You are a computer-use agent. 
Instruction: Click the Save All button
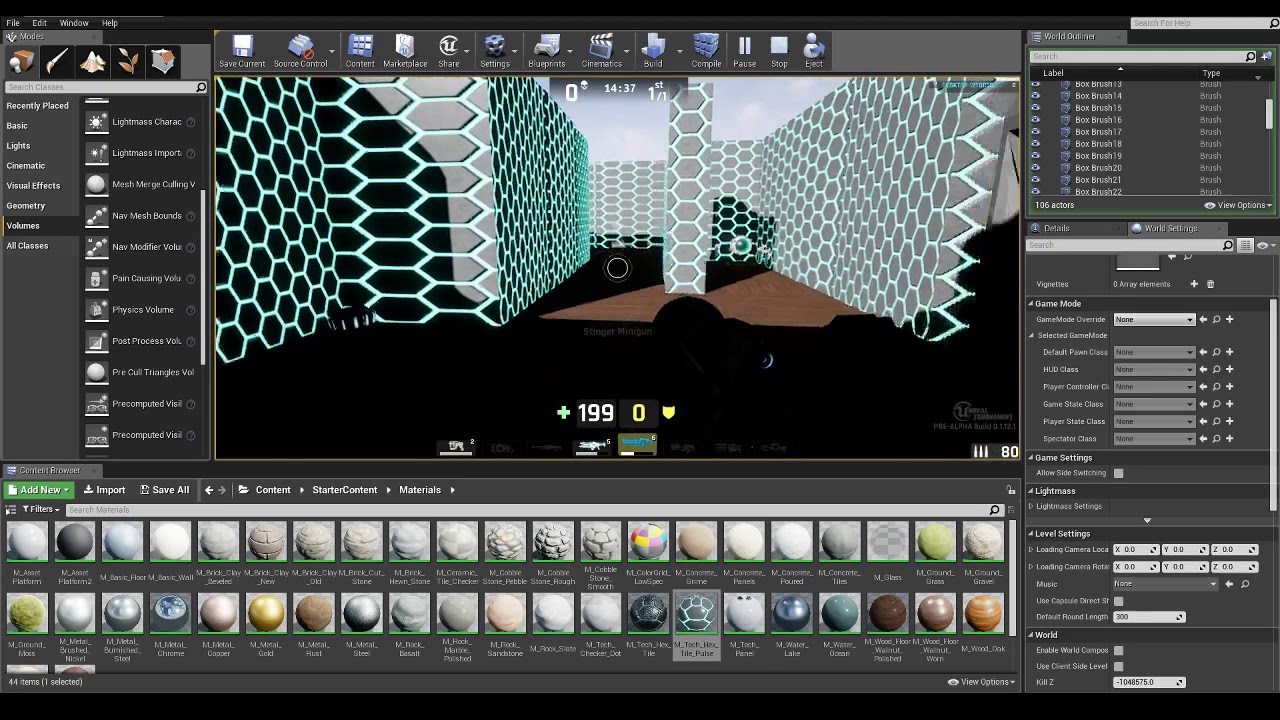coord(164,490)
